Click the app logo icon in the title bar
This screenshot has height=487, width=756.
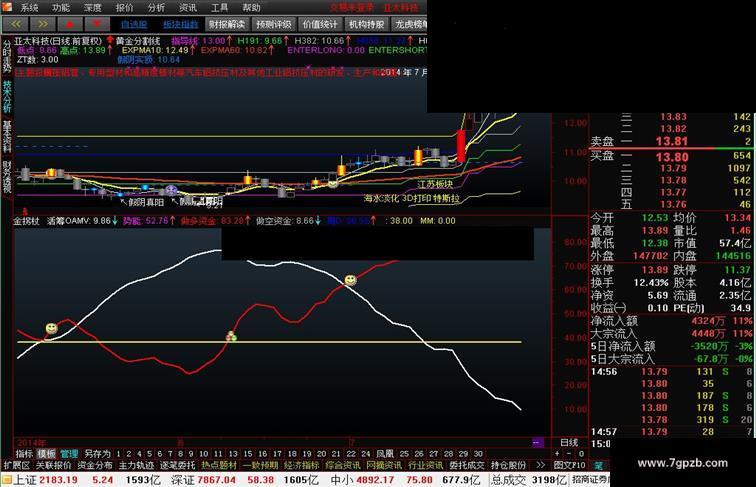[7, 7]
